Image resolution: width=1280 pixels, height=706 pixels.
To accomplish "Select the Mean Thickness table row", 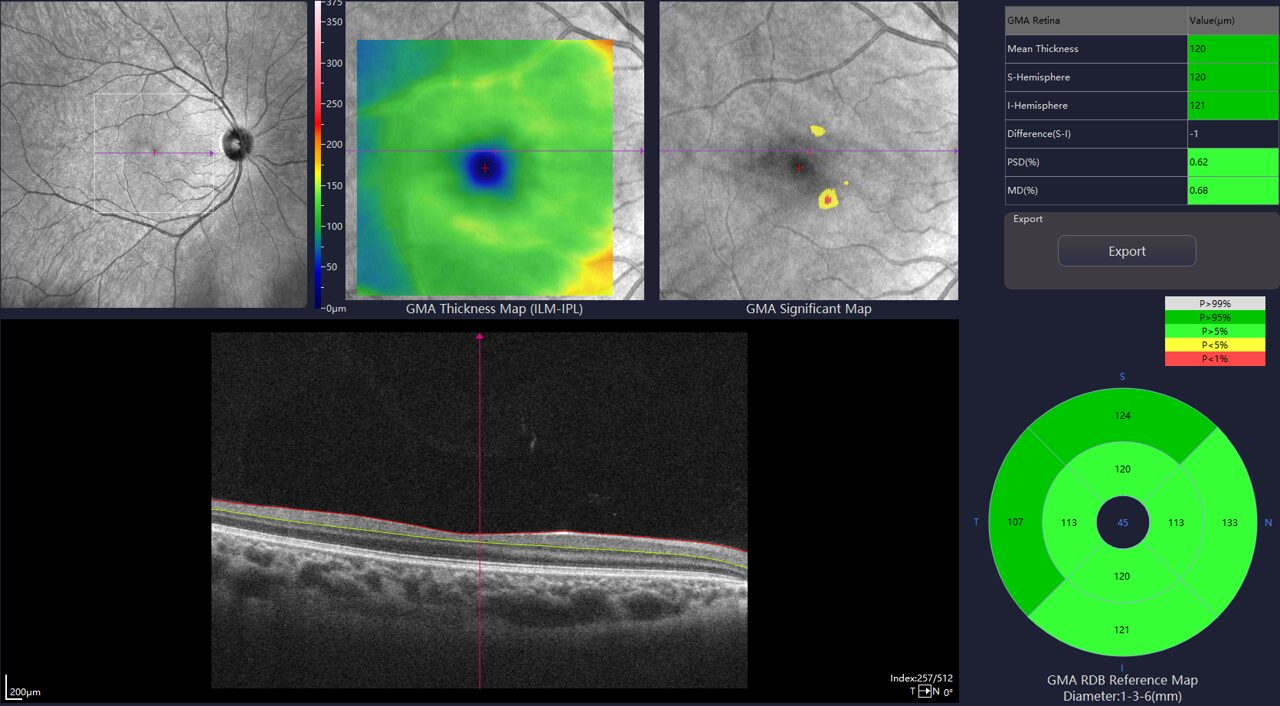I will click(1095, 49).
